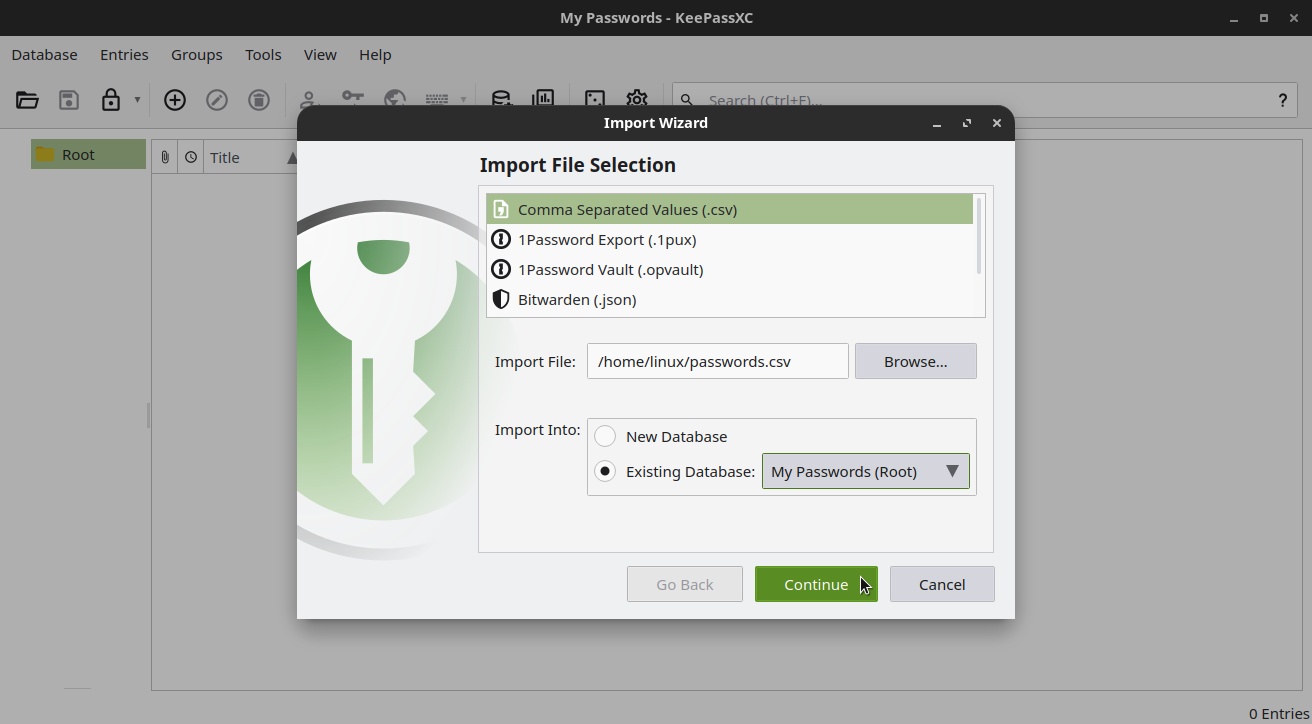Click the Copy Username toolbar icon
1312x724 pixels.
[x=309, y=98]
